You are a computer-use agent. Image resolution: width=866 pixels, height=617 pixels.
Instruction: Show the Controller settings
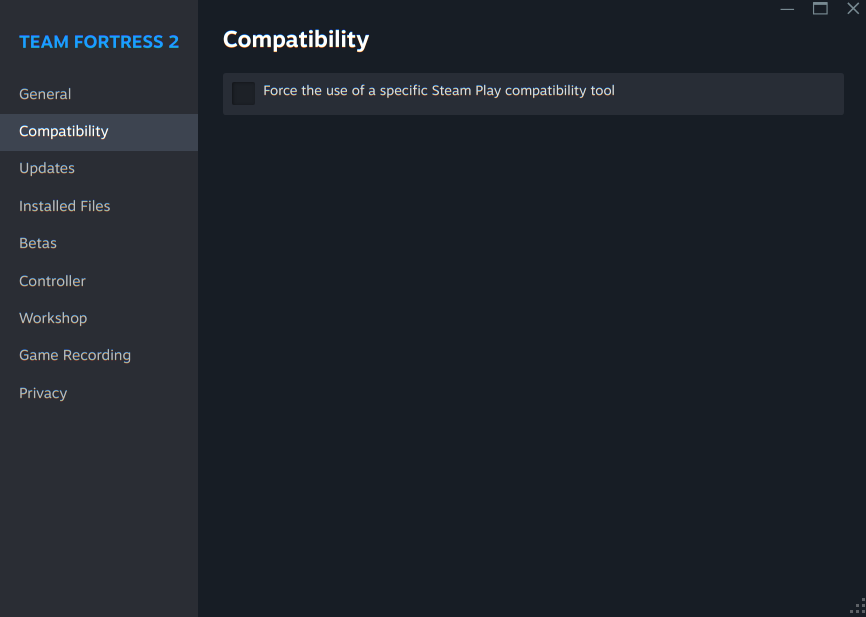[53, 281]
